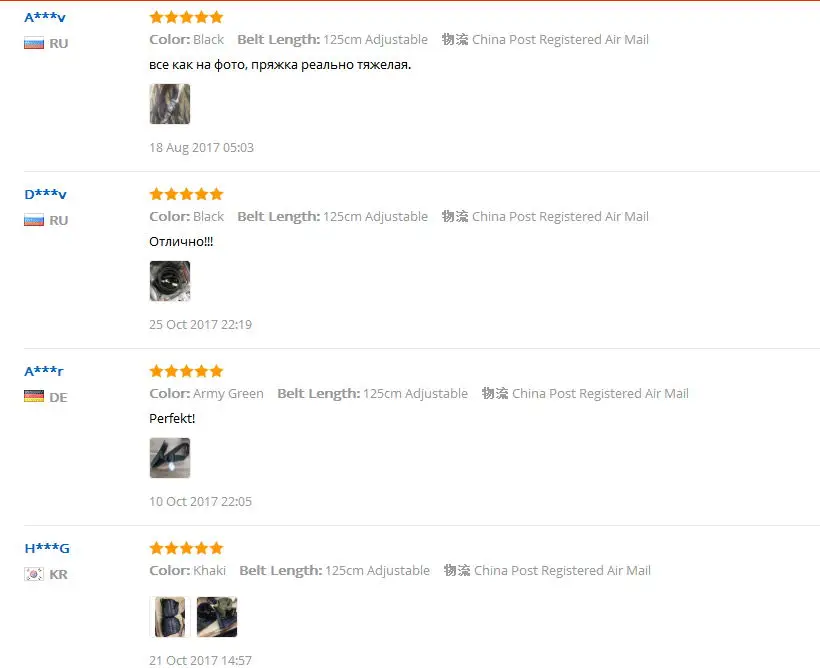The image size is (820, 668).
Task: Open first photo in H***G's review
Action: click(x=170, y=617)
